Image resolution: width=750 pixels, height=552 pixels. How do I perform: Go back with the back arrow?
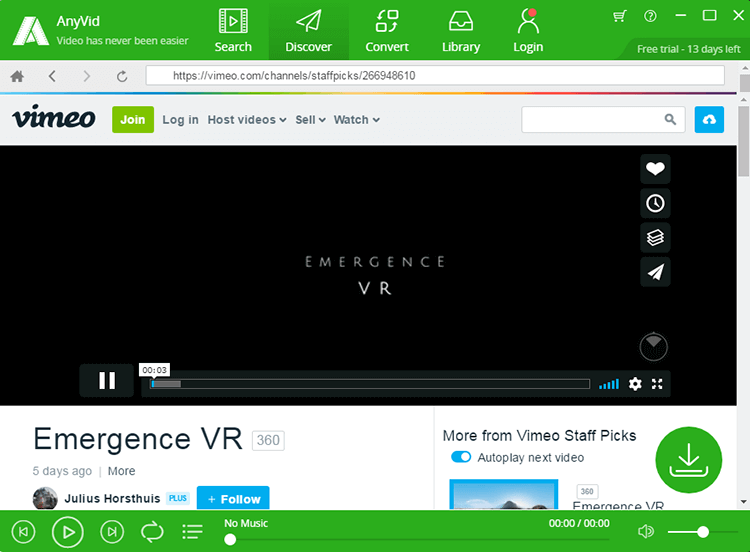[x=52, y=76]
